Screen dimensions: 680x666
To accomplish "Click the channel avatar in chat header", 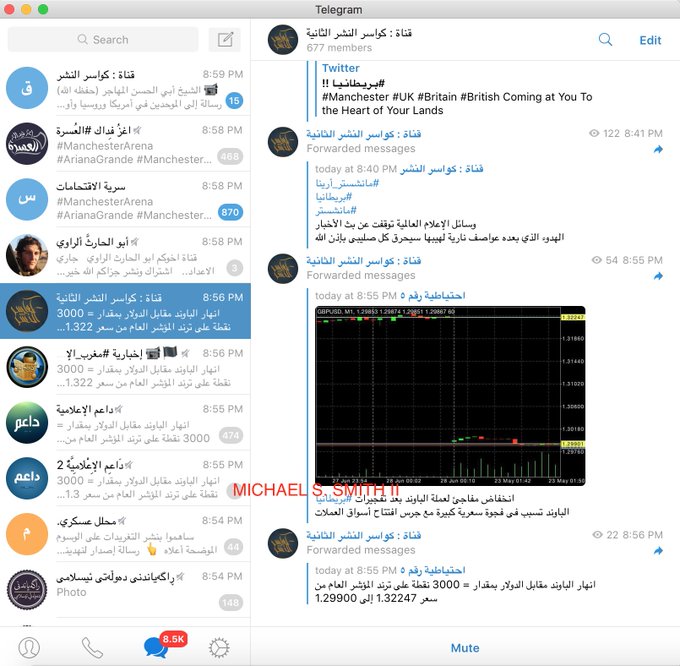I will pyautogui.click(x=283, y=39).
